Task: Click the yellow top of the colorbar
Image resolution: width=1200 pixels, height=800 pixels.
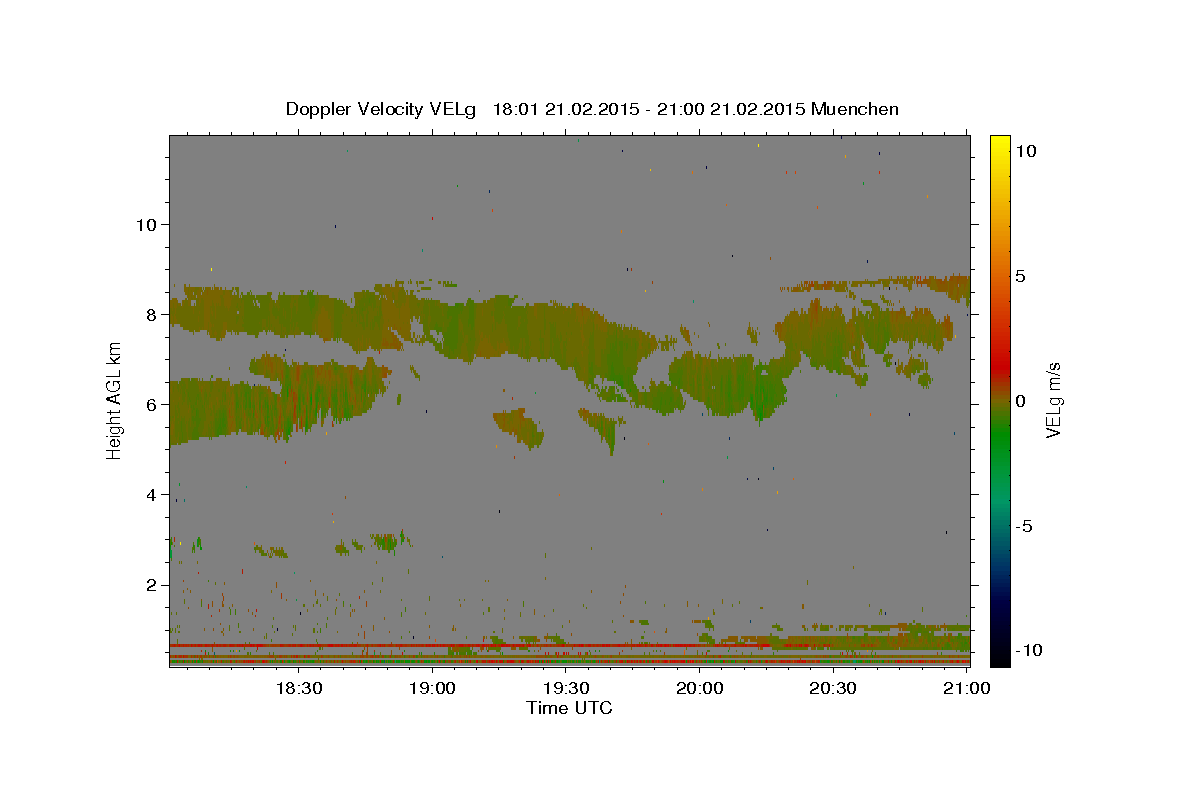Action: click(x=999, y=143)
